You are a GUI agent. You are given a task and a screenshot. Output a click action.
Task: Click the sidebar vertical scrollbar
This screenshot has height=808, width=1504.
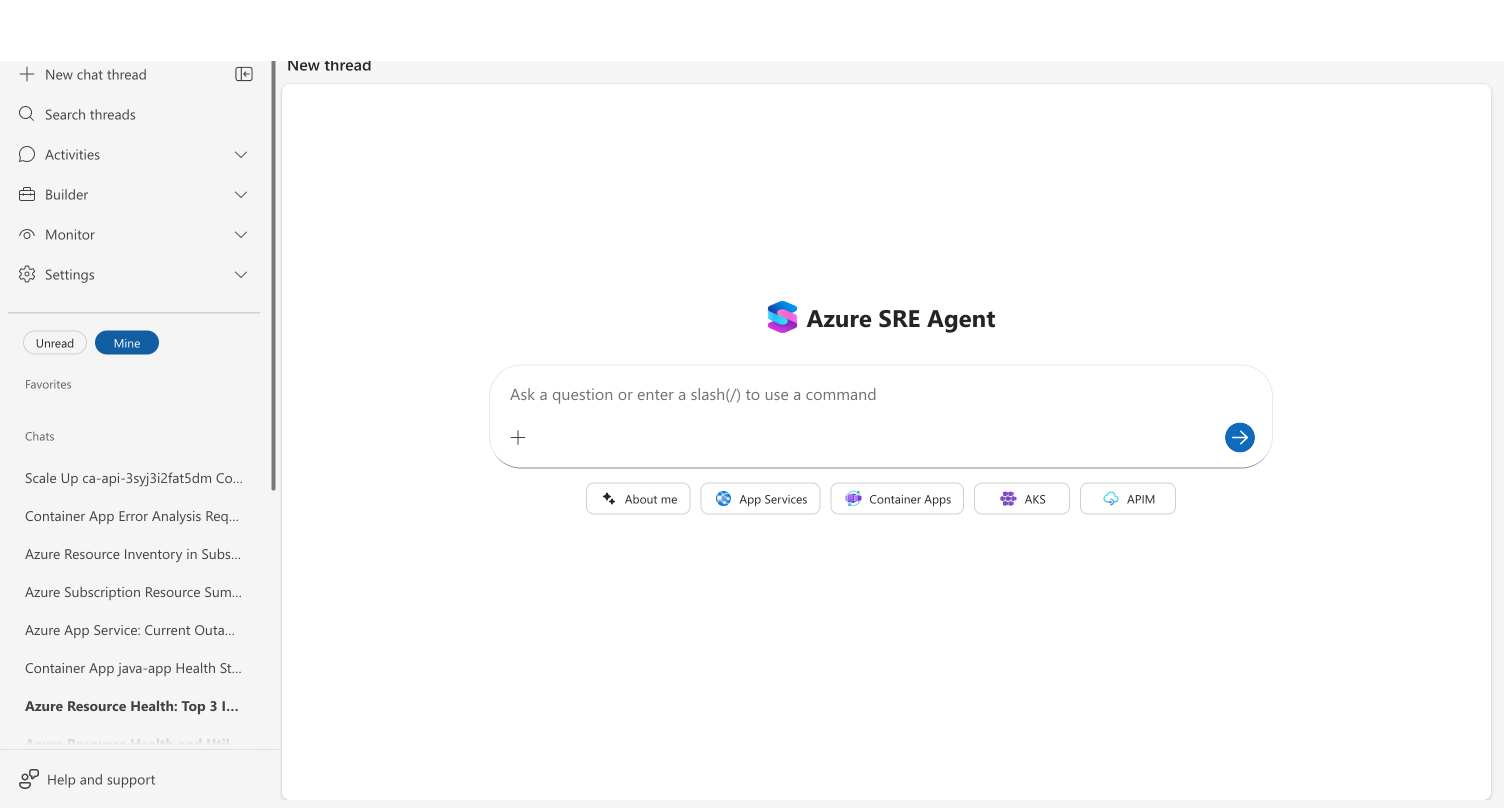(x=273, y=275)
